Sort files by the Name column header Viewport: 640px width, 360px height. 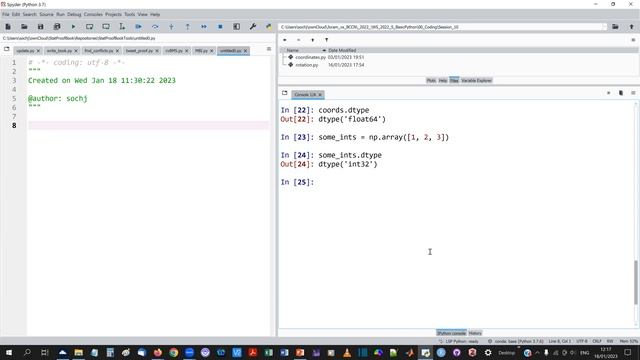click(292, 50)
